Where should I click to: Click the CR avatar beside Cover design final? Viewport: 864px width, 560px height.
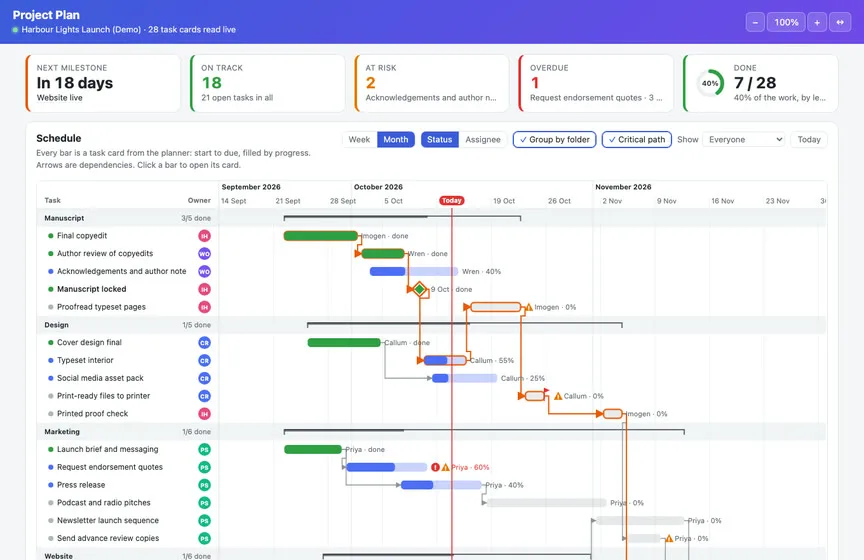tap(204, 343)
